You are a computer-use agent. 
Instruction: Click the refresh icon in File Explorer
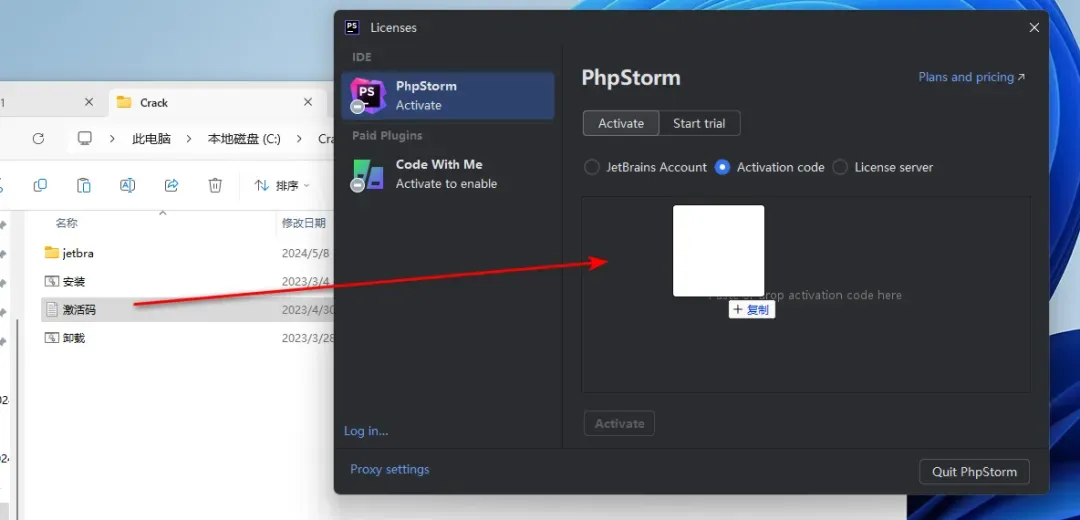tap(39, 138)
